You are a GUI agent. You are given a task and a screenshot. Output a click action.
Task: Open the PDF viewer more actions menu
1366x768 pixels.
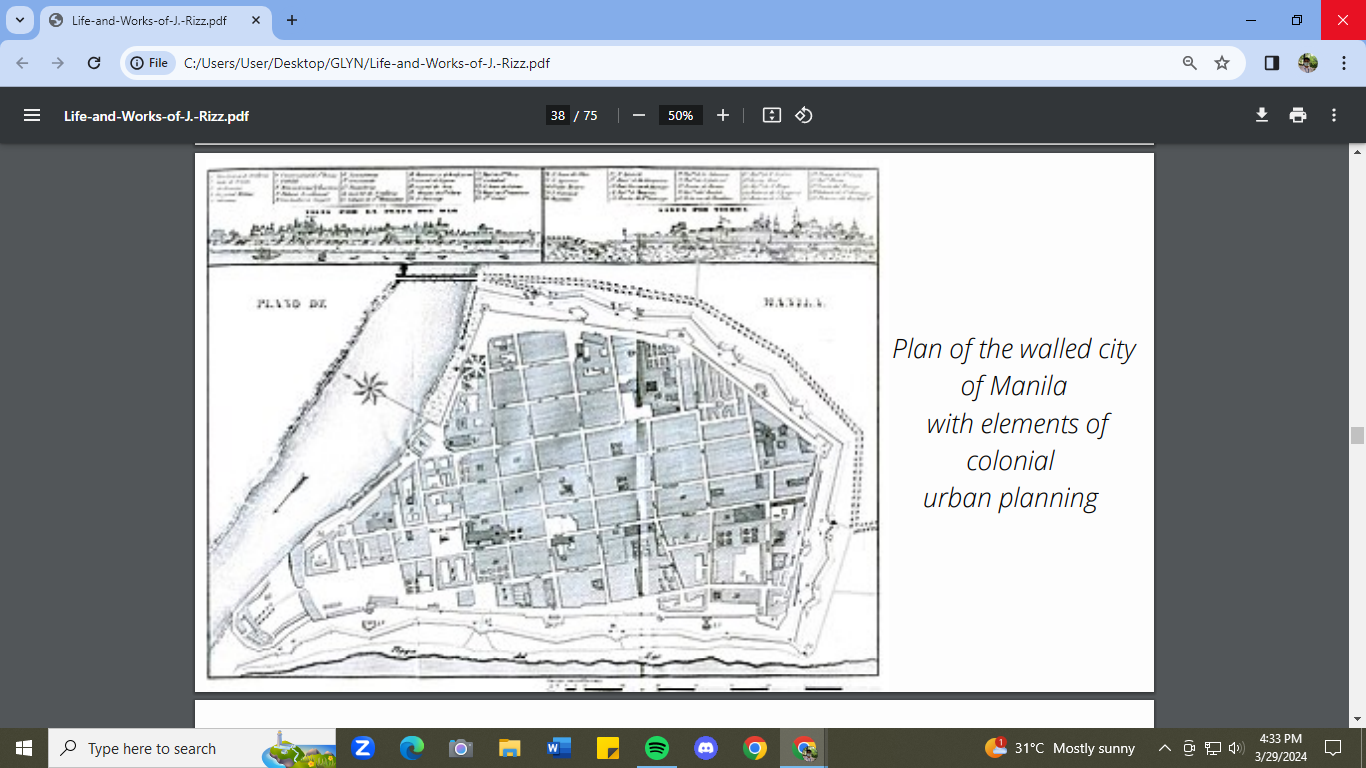pos(1334,115)
